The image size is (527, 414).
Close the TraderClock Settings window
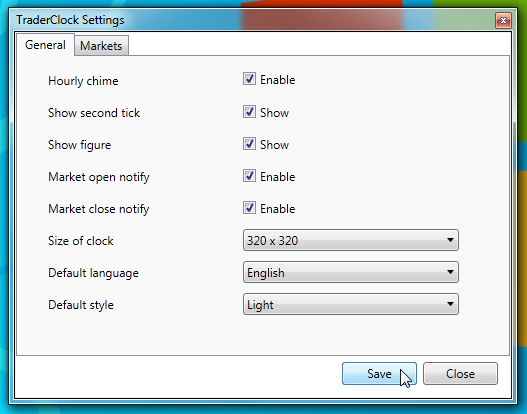pyautogui.click(x=503, y=21)
